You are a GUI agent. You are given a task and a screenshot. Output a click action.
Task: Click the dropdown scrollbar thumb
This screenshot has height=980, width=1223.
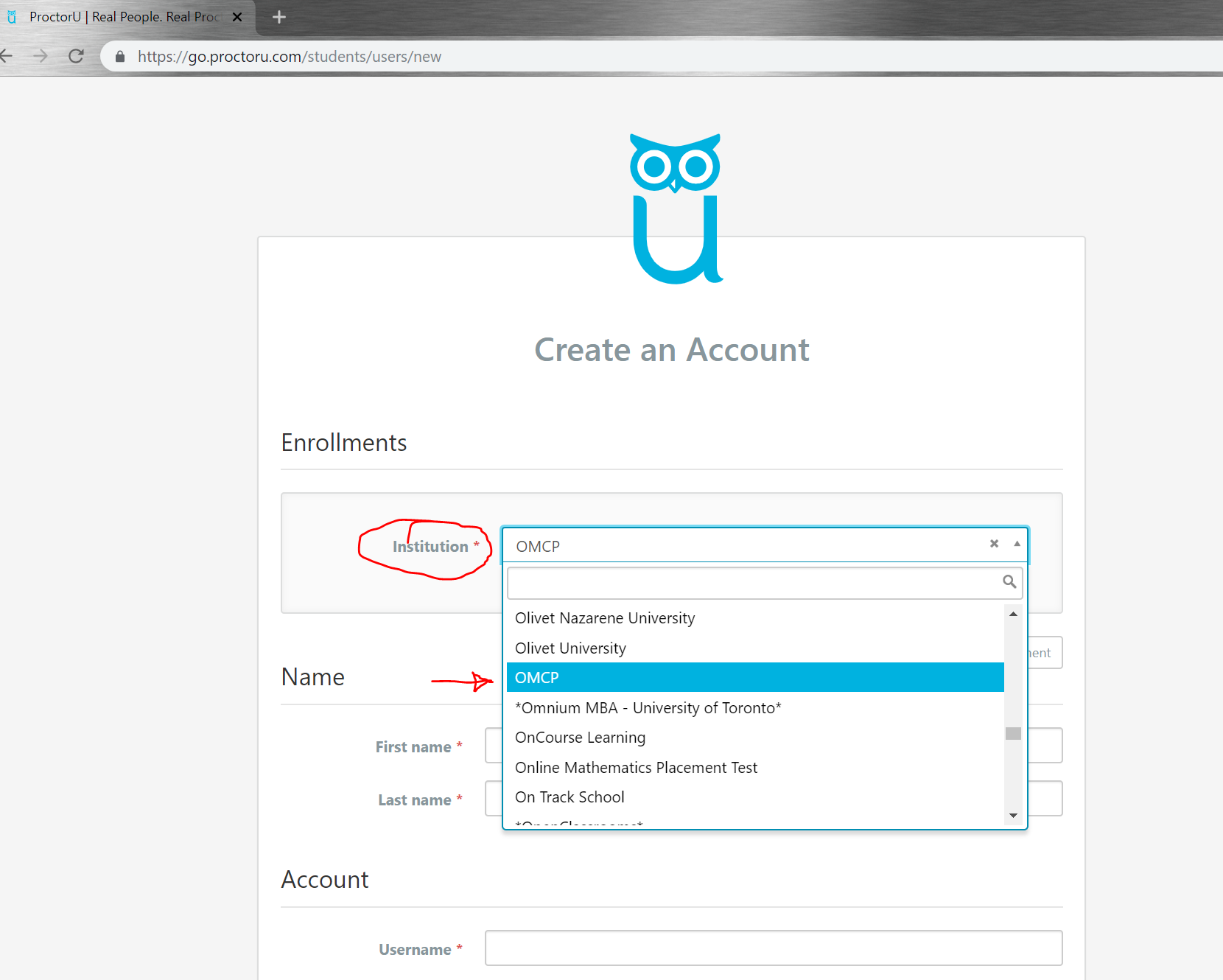[x=1013, y=733]
